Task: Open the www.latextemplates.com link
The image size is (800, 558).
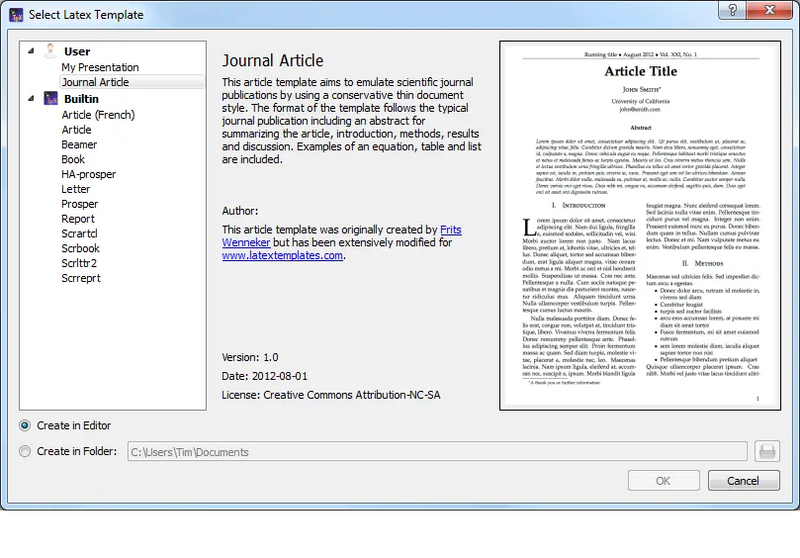Action: pos(282,255)
